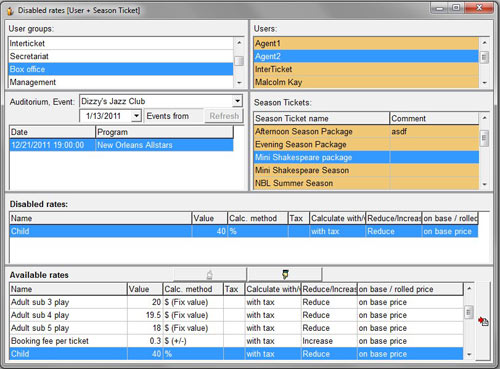Click the Value header in Disabled rates
The image size is (500, 369).
[x=210, y=218]
